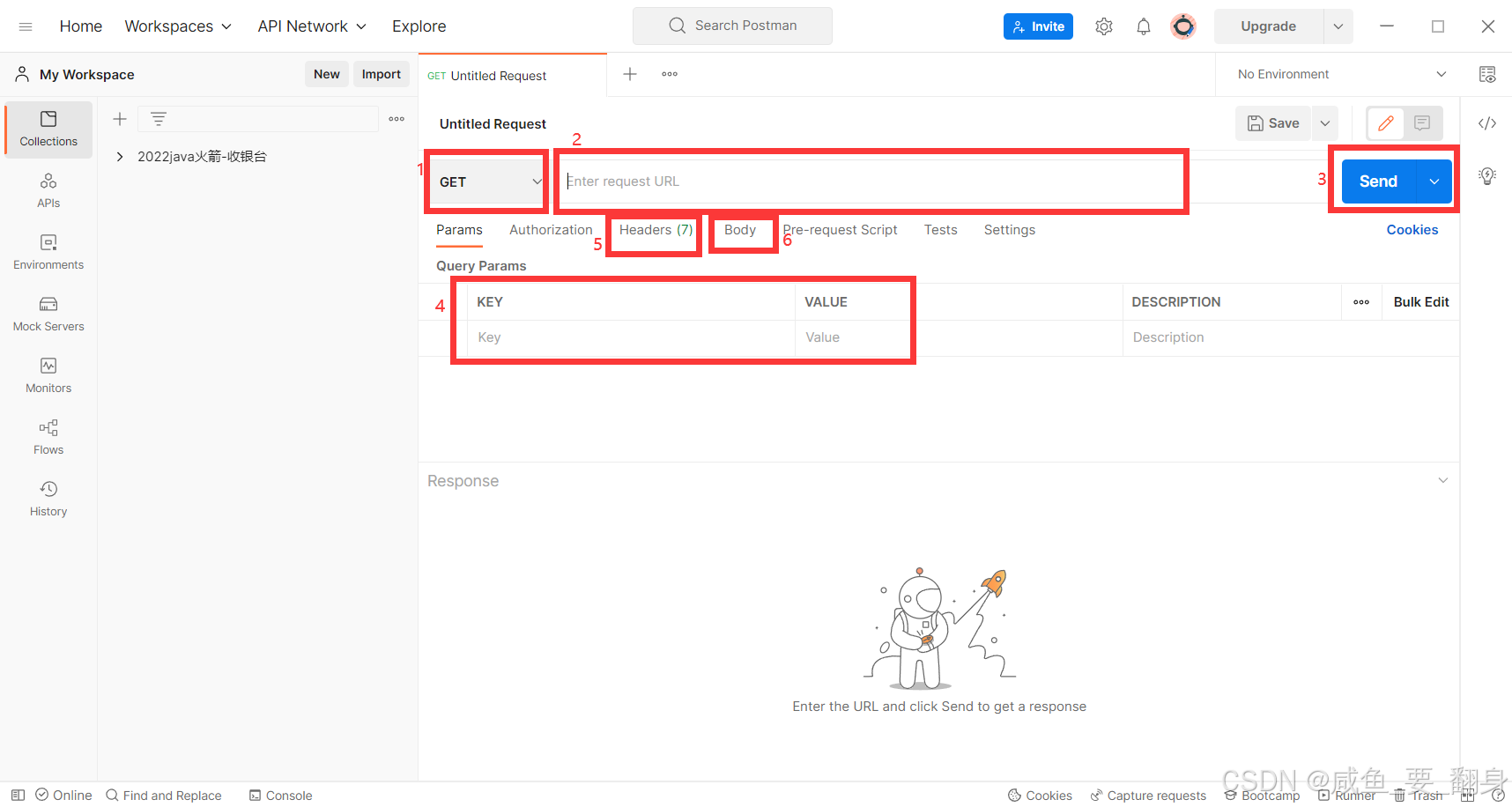Viewport: 1512px width, 807px height.
Task: Click the query param Description field
Action: (1291, 337)
